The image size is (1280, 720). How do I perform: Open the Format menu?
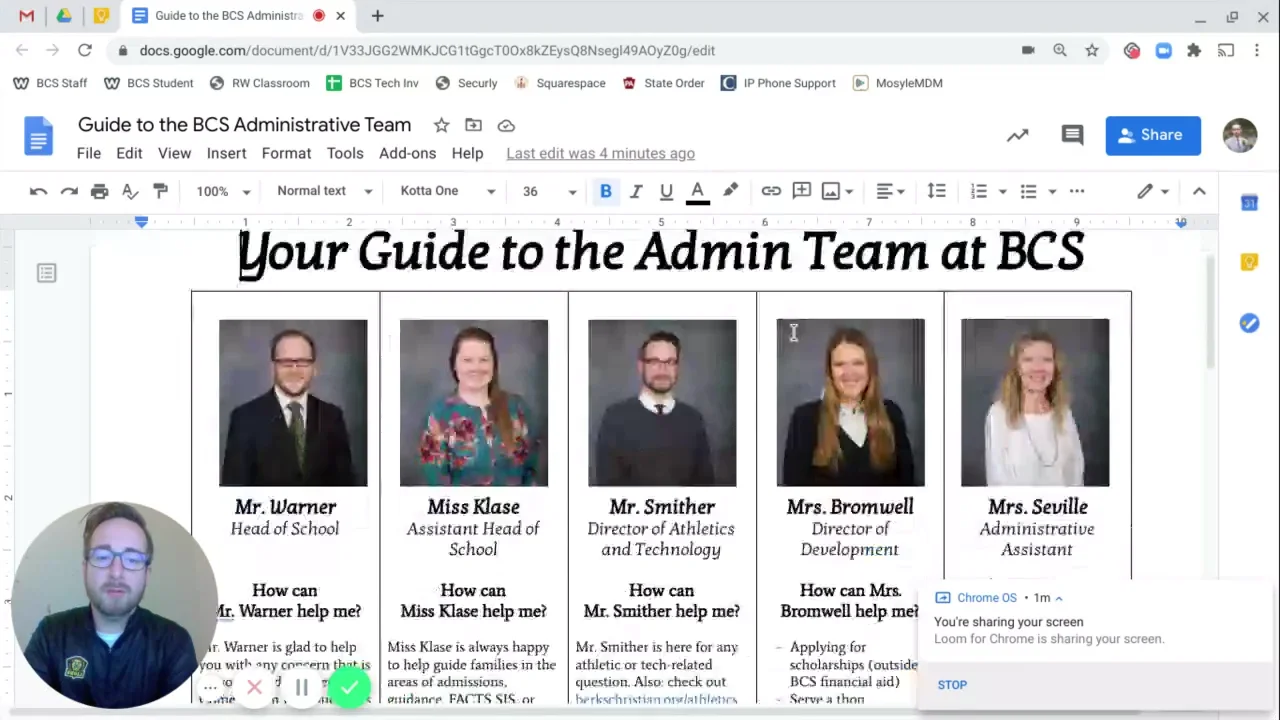[286, 153]
